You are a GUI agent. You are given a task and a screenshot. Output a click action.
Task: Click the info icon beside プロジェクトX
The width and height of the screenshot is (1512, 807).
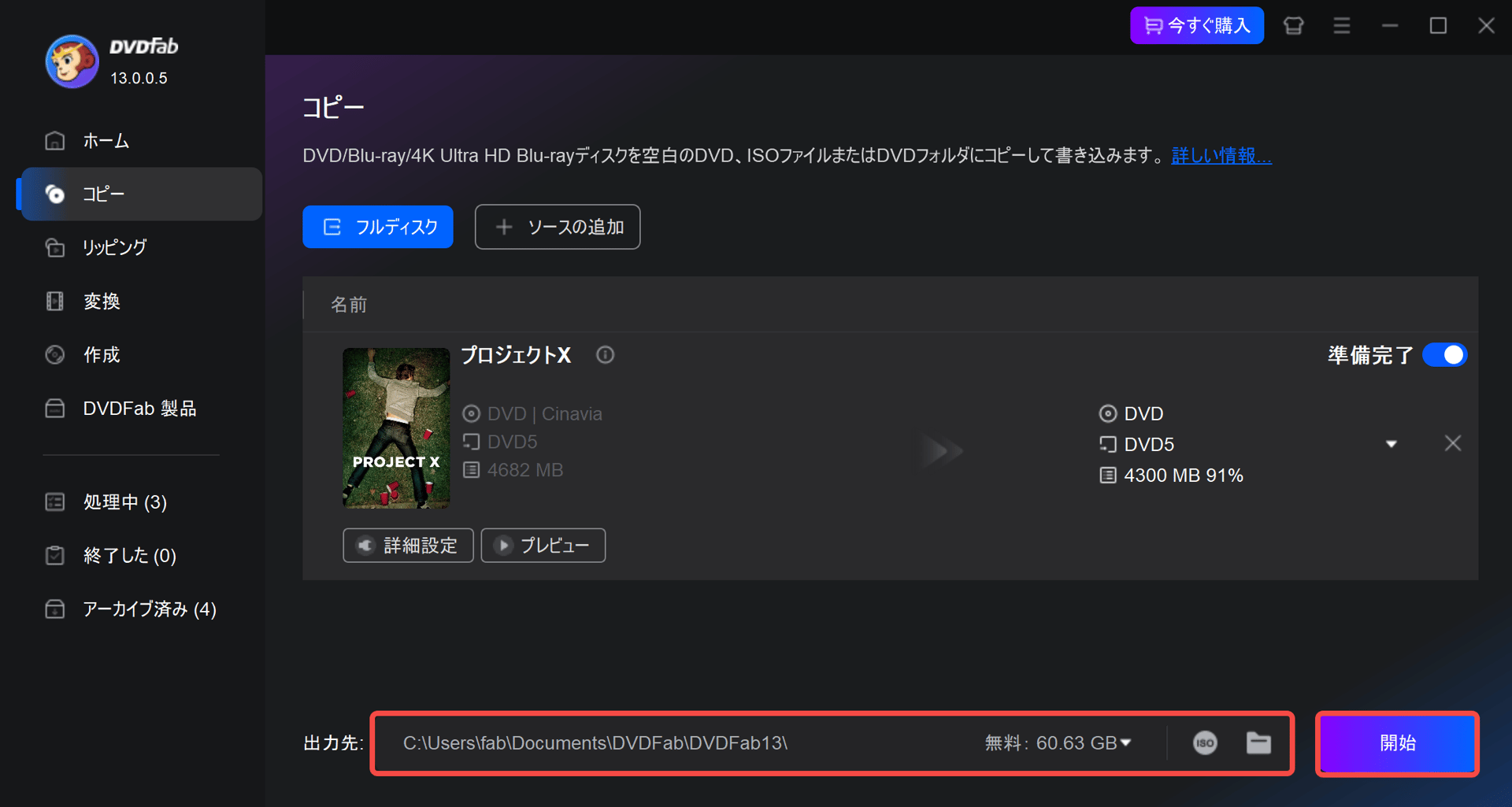605,354
